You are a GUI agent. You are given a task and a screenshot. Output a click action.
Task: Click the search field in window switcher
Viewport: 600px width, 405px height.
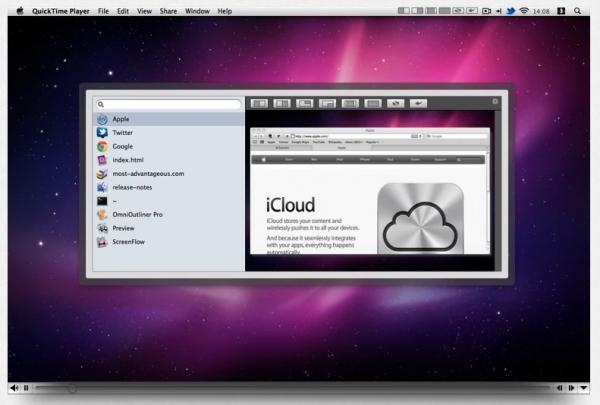pos(168,104)
